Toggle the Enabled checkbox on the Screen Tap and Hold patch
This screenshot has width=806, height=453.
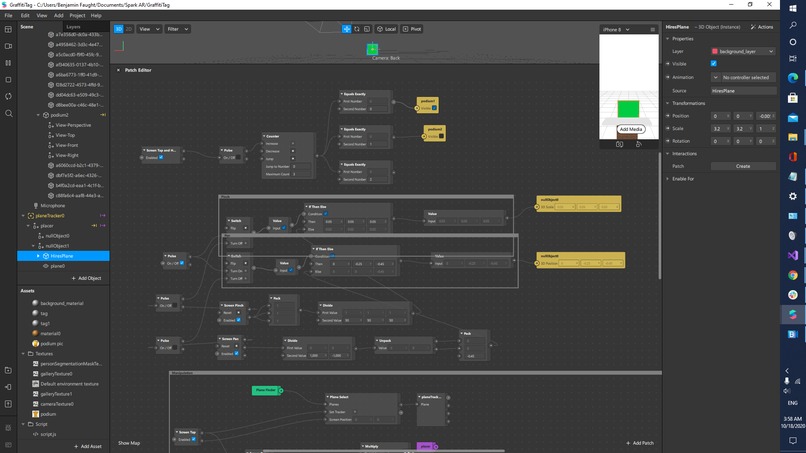coord(161,157)
